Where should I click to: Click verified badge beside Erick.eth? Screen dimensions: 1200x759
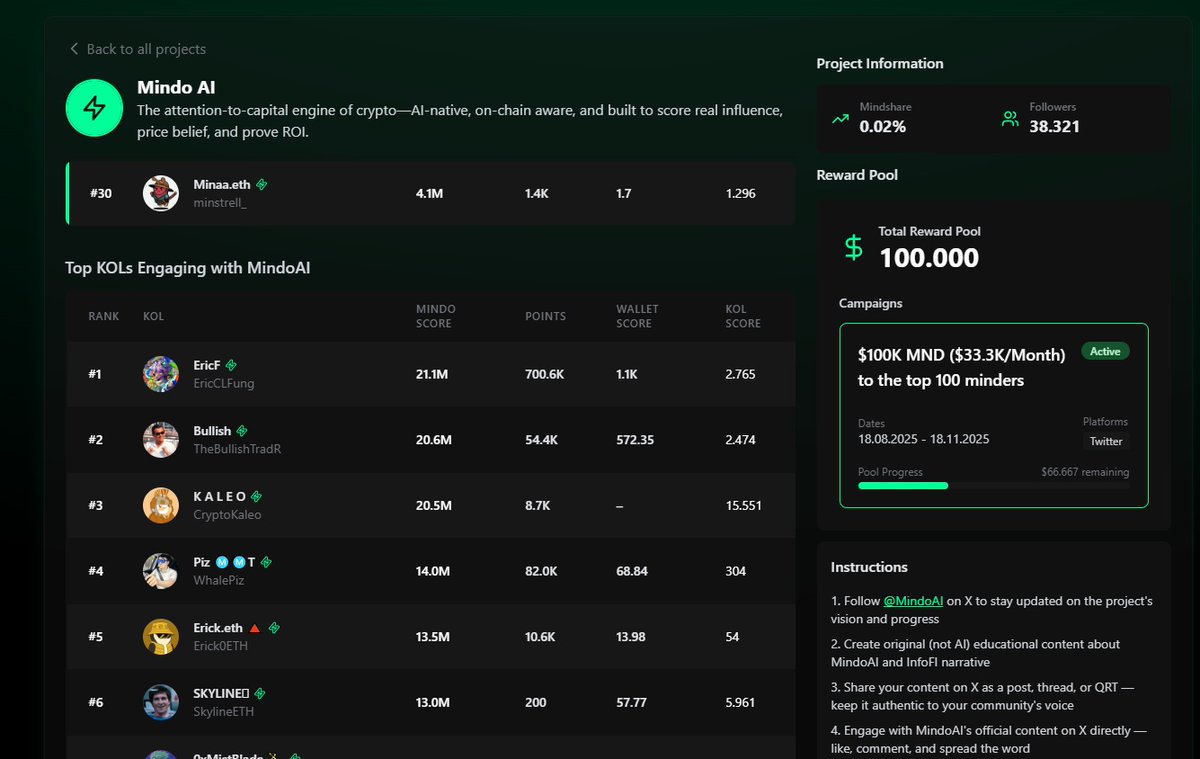274,628
